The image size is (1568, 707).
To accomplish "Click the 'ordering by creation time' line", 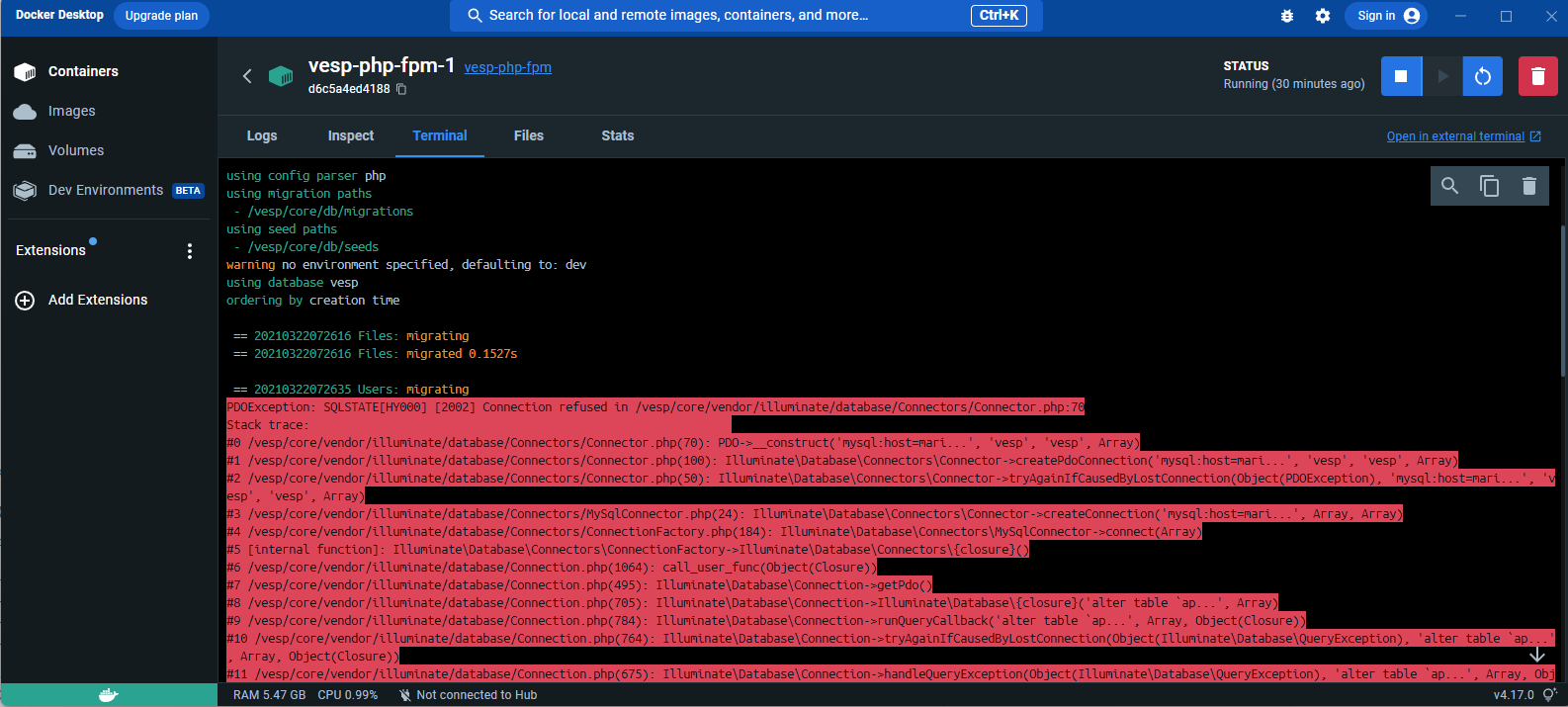I will click(x=313, y=301).
